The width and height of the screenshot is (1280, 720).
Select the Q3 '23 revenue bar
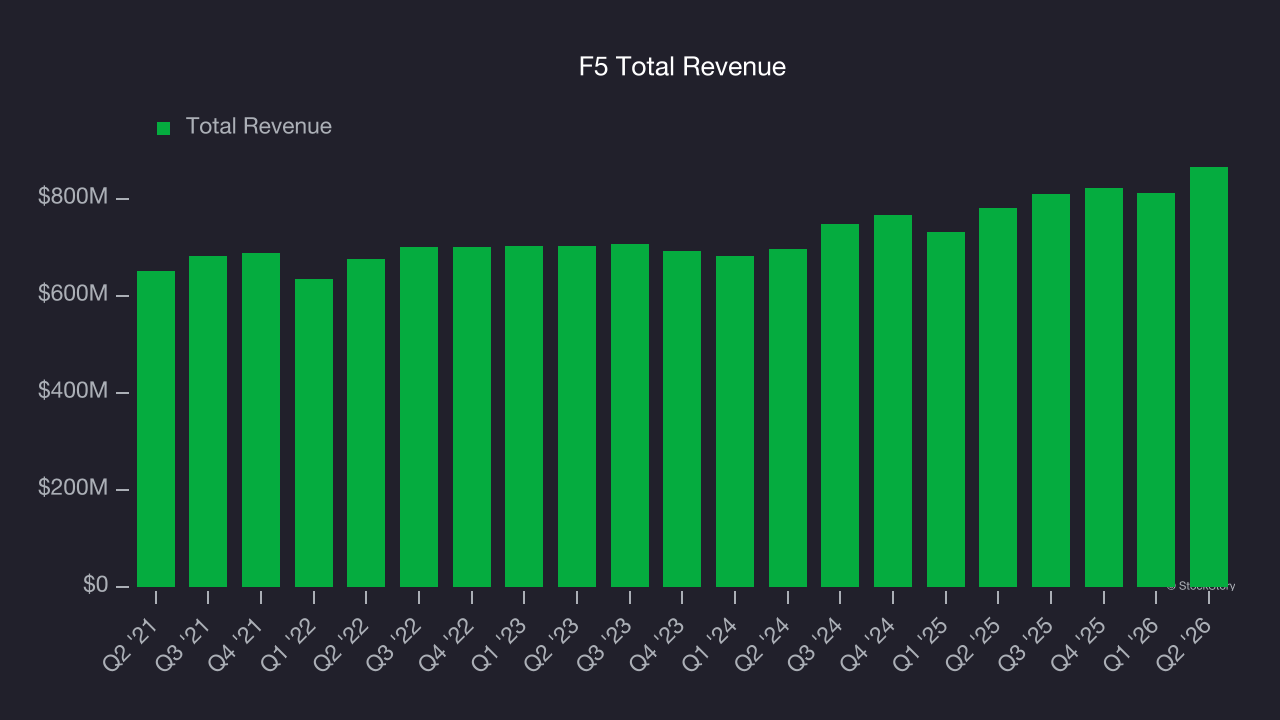coord(630,415)
